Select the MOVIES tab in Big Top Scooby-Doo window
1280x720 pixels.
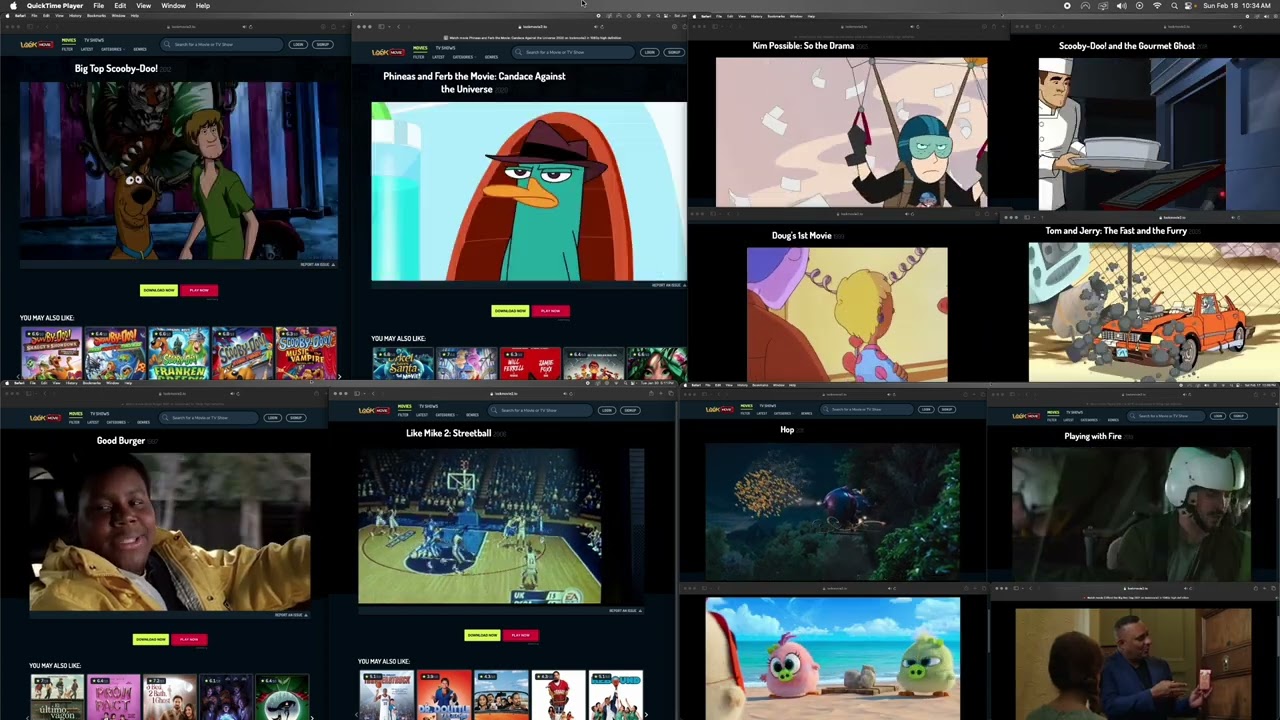[68, 40]
